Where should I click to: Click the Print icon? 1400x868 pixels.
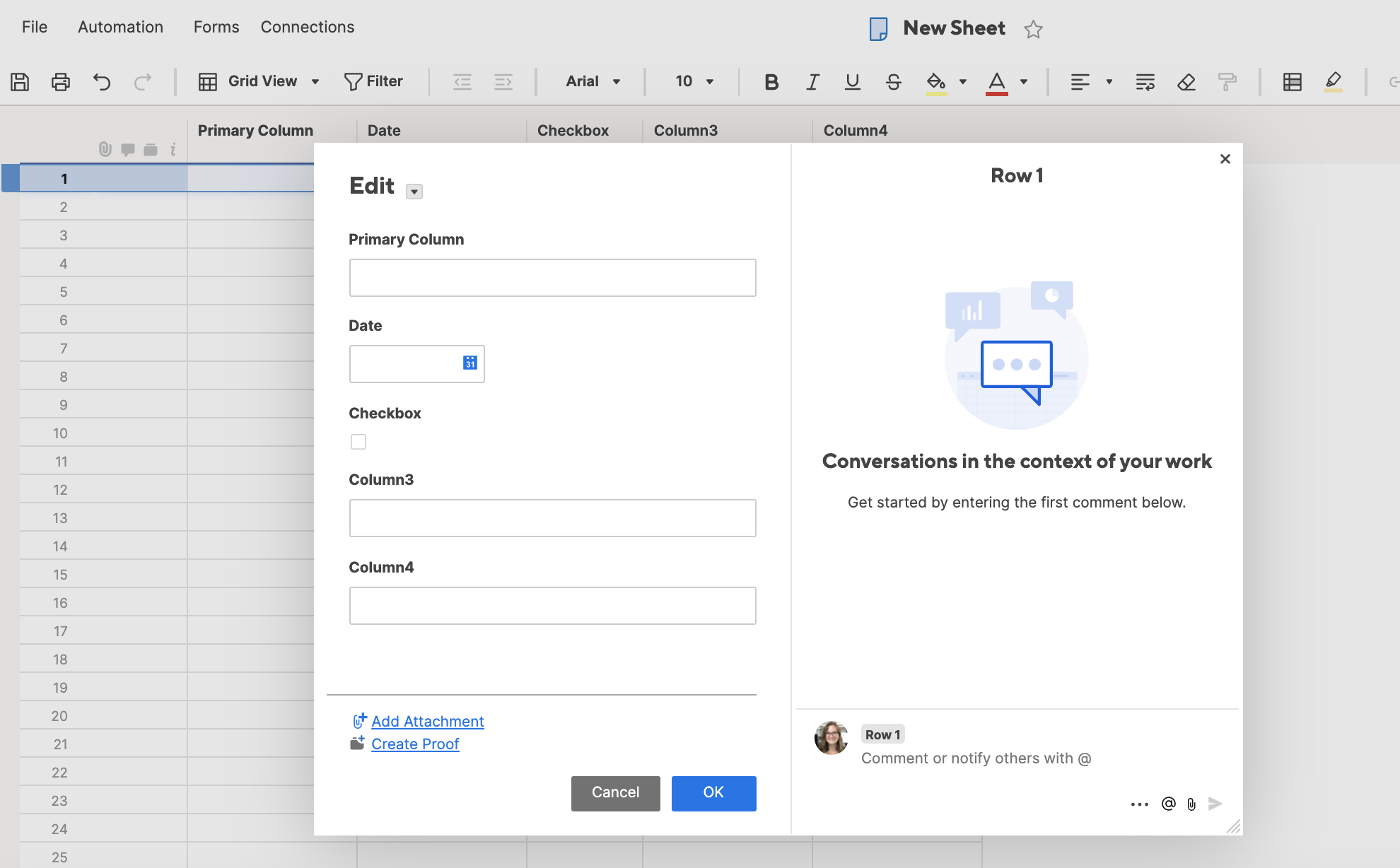click(61, 82)
